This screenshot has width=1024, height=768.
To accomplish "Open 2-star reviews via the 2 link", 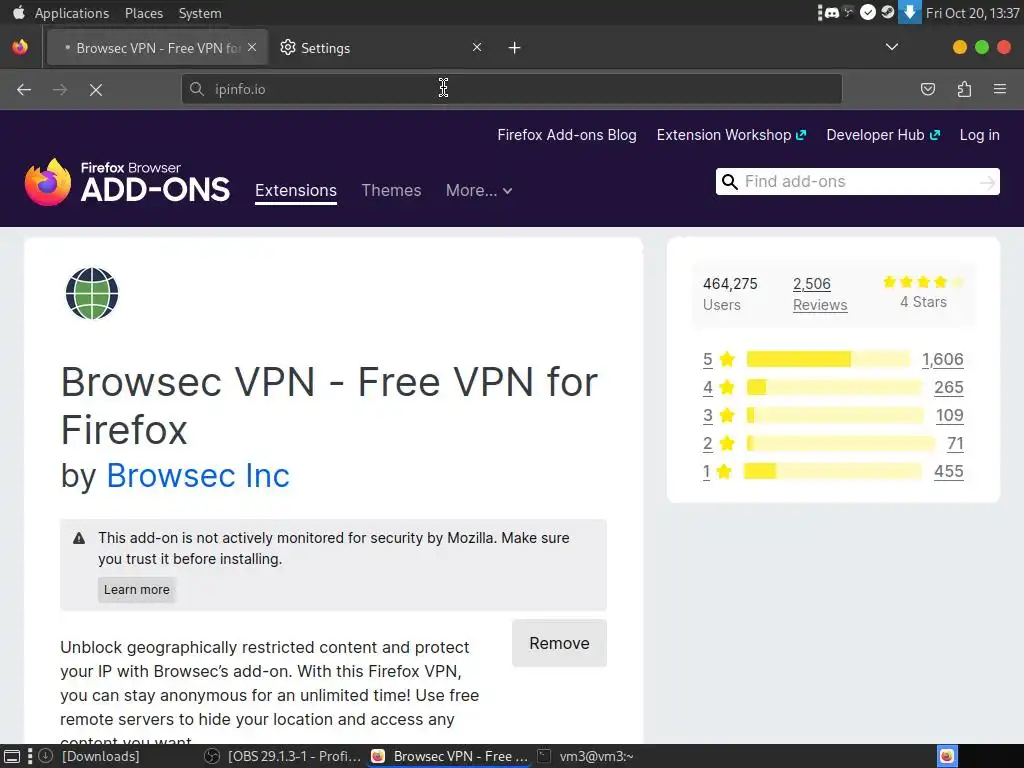I will (708, 443).
